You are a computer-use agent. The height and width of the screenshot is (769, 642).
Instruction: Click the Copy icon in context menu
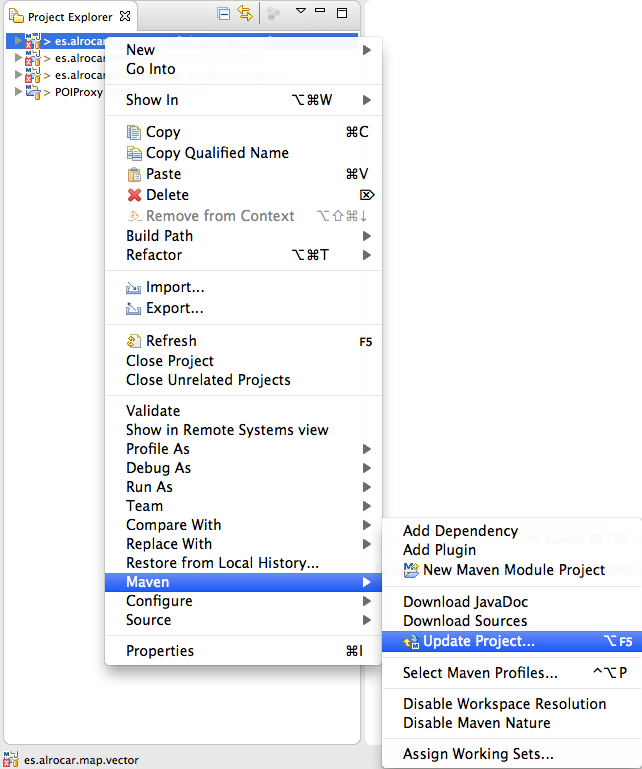coord(133,132)
